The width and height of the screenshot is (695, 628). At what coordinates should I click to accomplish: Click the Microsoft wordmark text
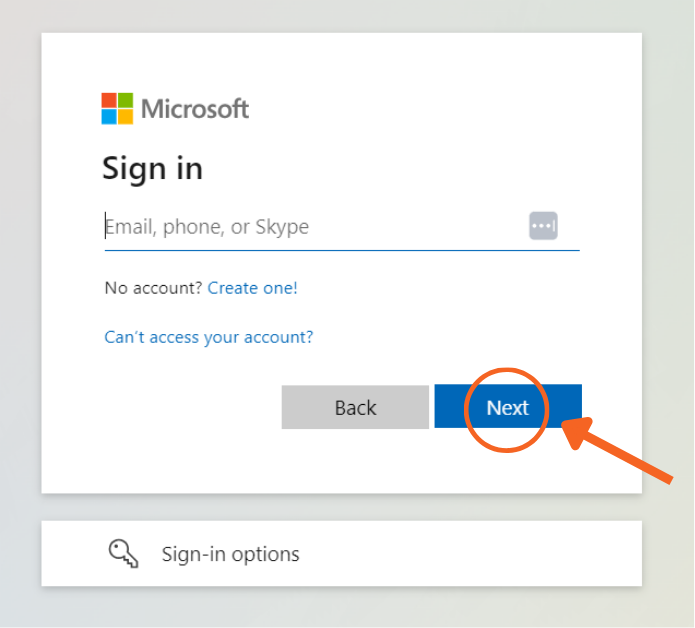click(195, 108)
